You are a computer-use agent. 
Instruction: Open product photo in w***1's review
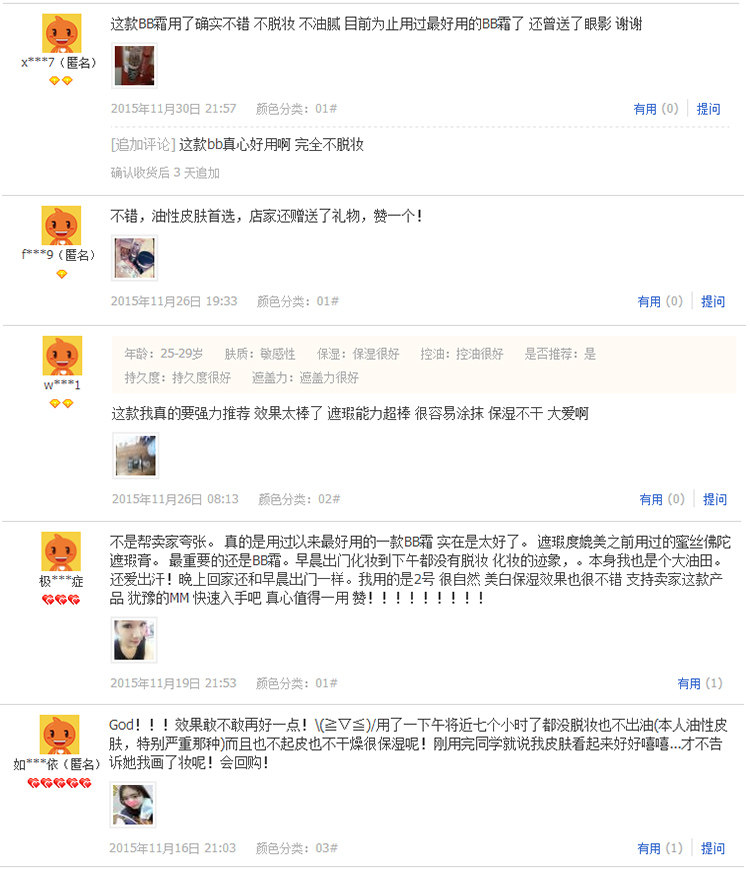[x=135, y=455]
